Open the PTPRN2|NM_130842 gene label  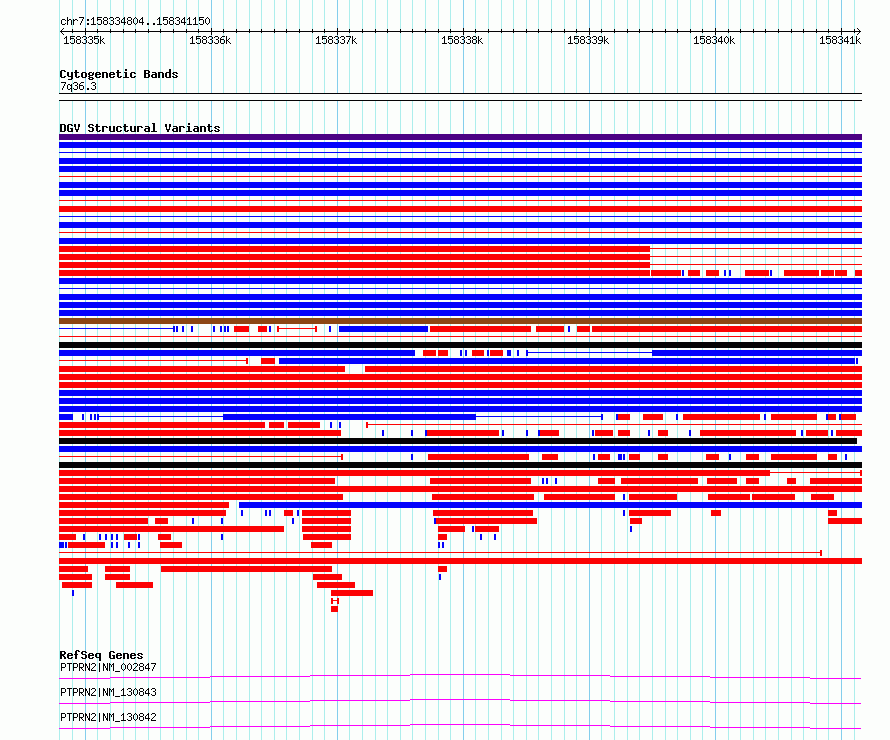click(108, 717)
